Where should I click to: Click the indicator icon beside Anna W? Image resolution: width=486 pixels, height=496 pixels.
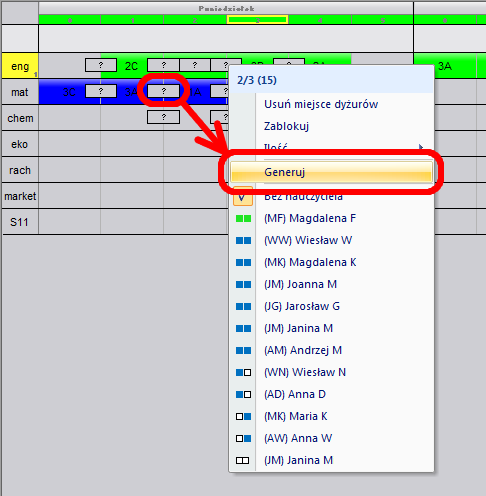pyautogui.click(x=243, y=439)
